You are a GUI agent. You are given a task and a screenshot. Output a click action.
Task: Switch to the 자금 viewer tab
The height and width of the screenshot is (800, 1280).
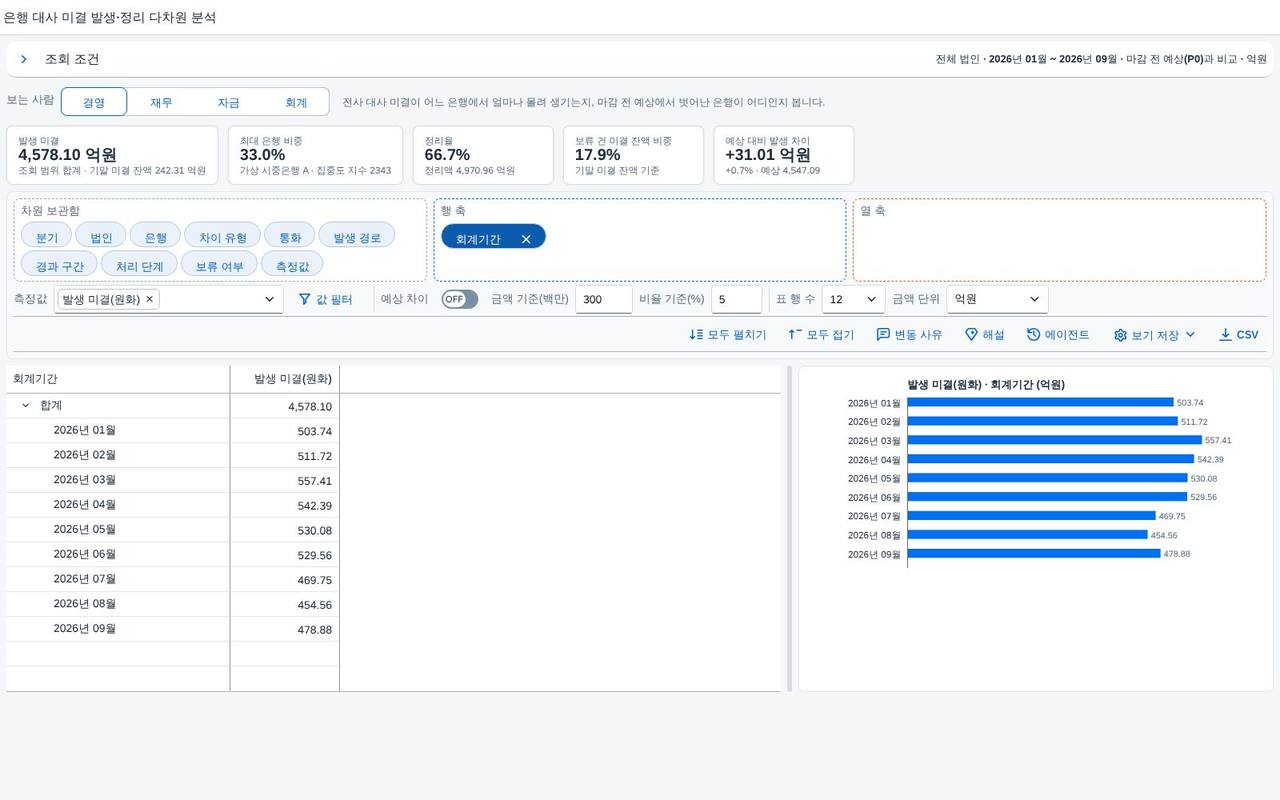(228, 102)
